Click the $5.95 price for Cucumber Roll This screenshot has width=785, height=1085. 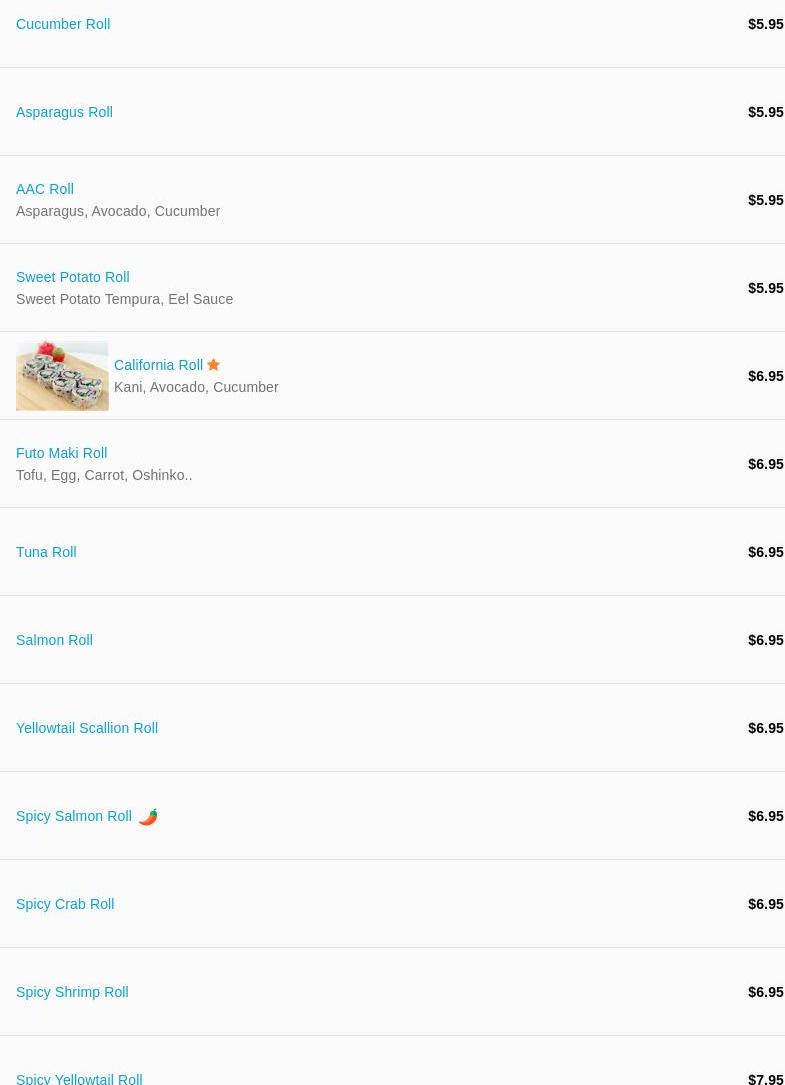(766, 24)
